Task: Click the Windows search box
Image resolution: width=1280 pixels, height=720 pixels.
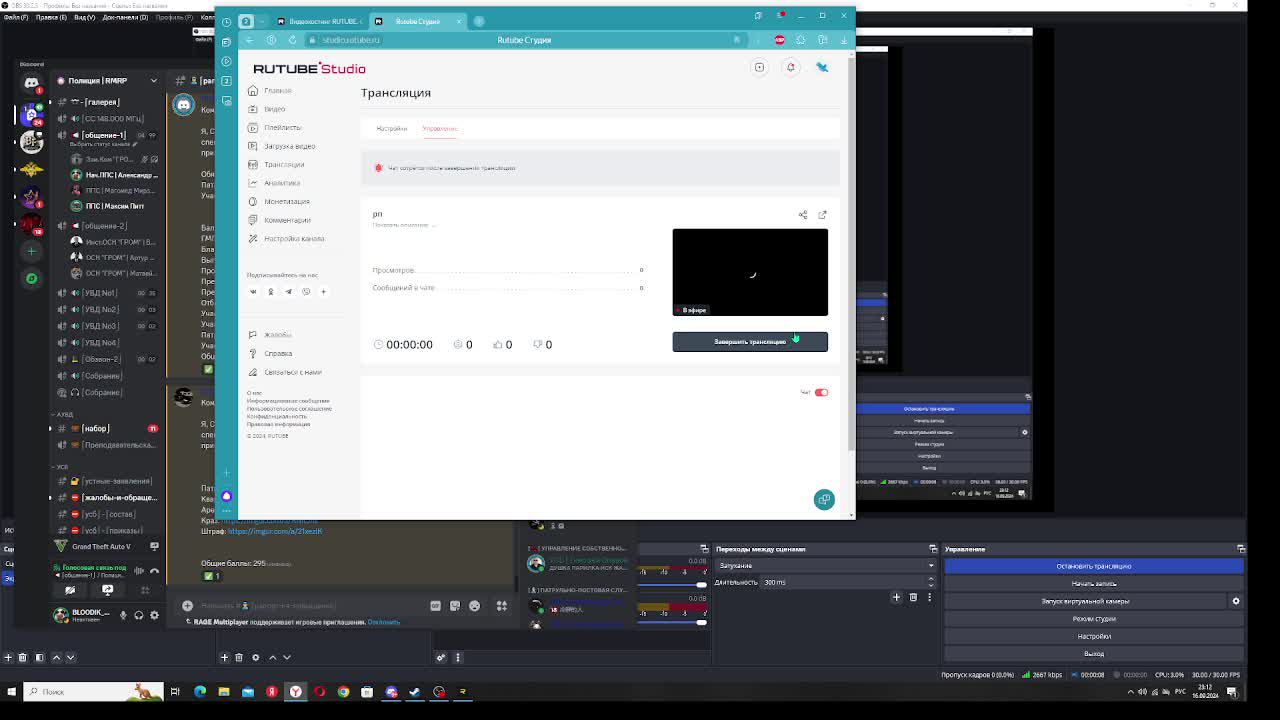Action: pos(94,691)
